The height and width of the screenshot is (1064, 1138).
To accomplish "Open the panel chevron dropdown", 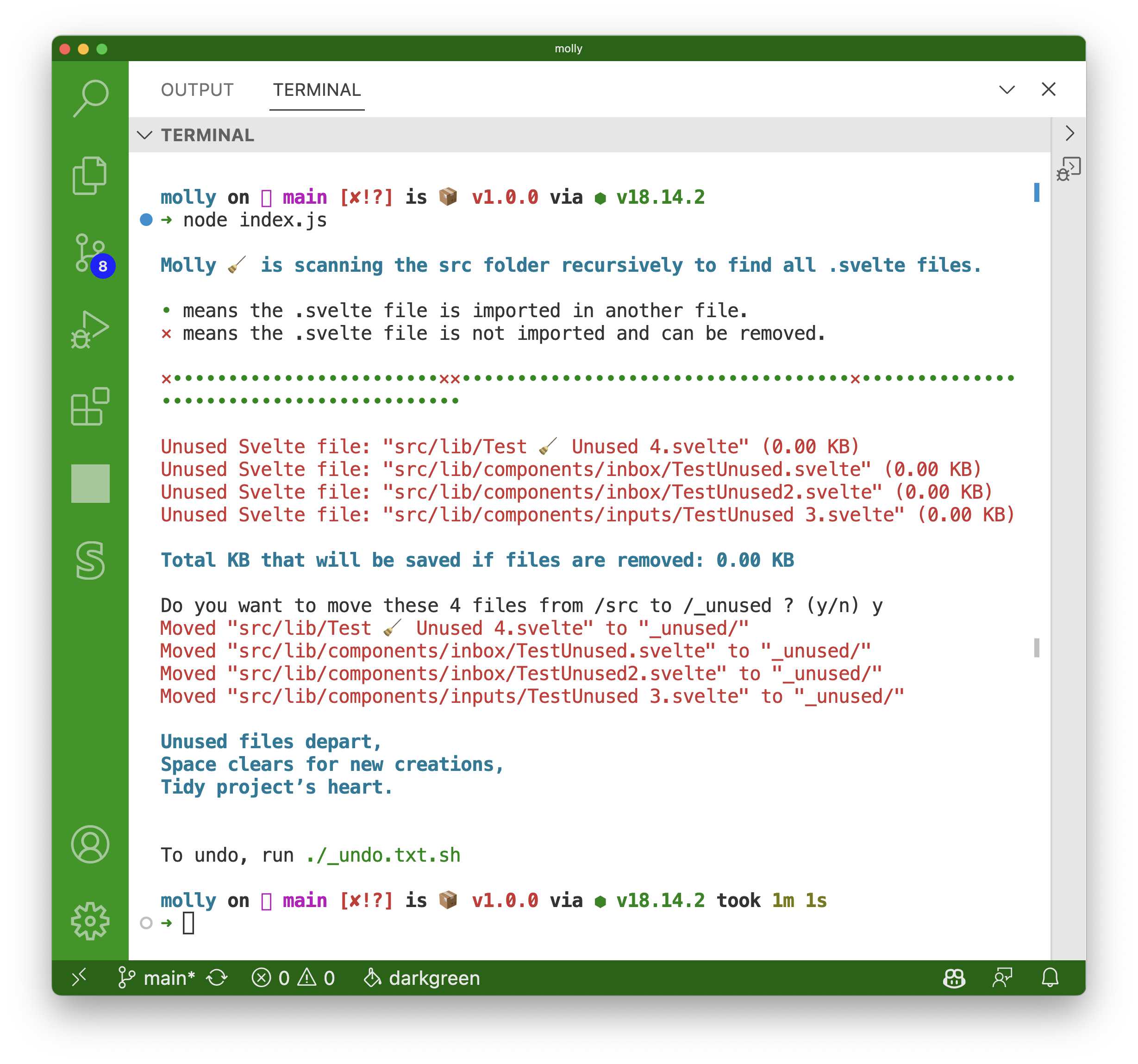I will tap(1007, 89).
